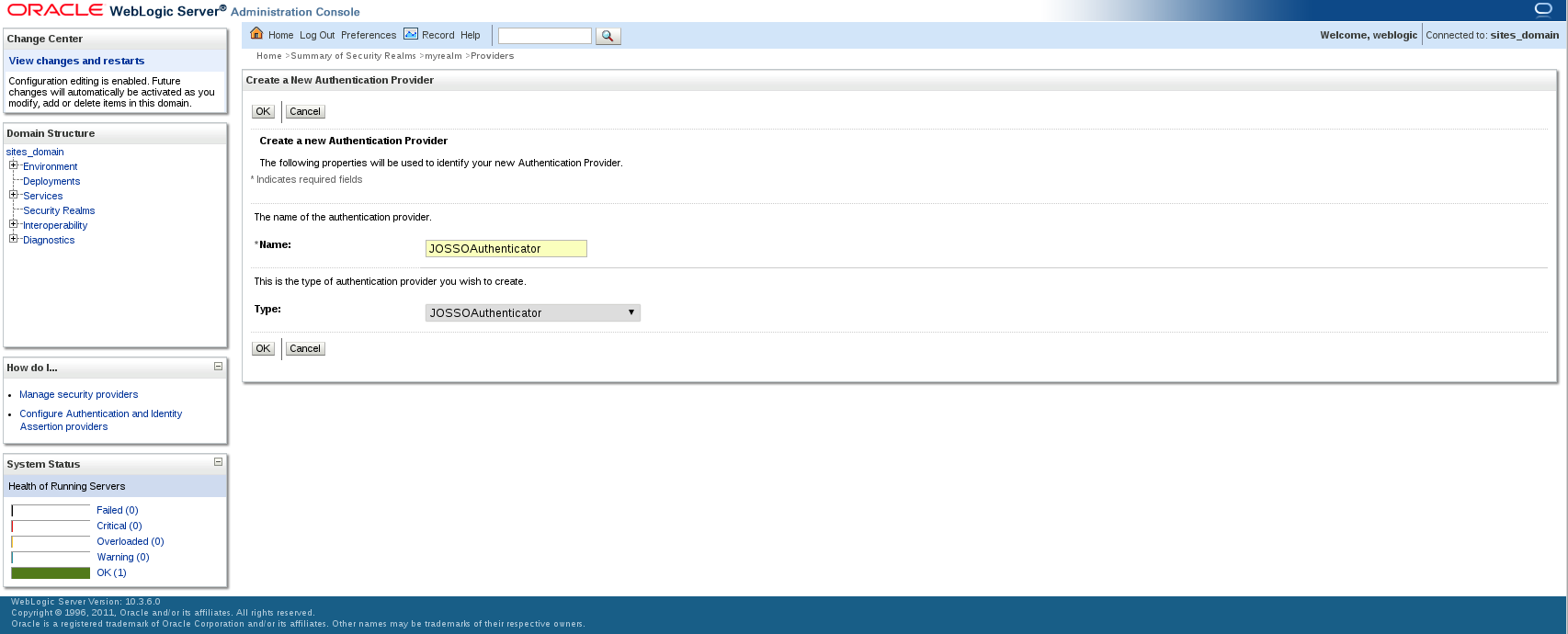Click 'Health of Running Servers' heading
The width and height of the screenshot is (1568, 634).
67,486
